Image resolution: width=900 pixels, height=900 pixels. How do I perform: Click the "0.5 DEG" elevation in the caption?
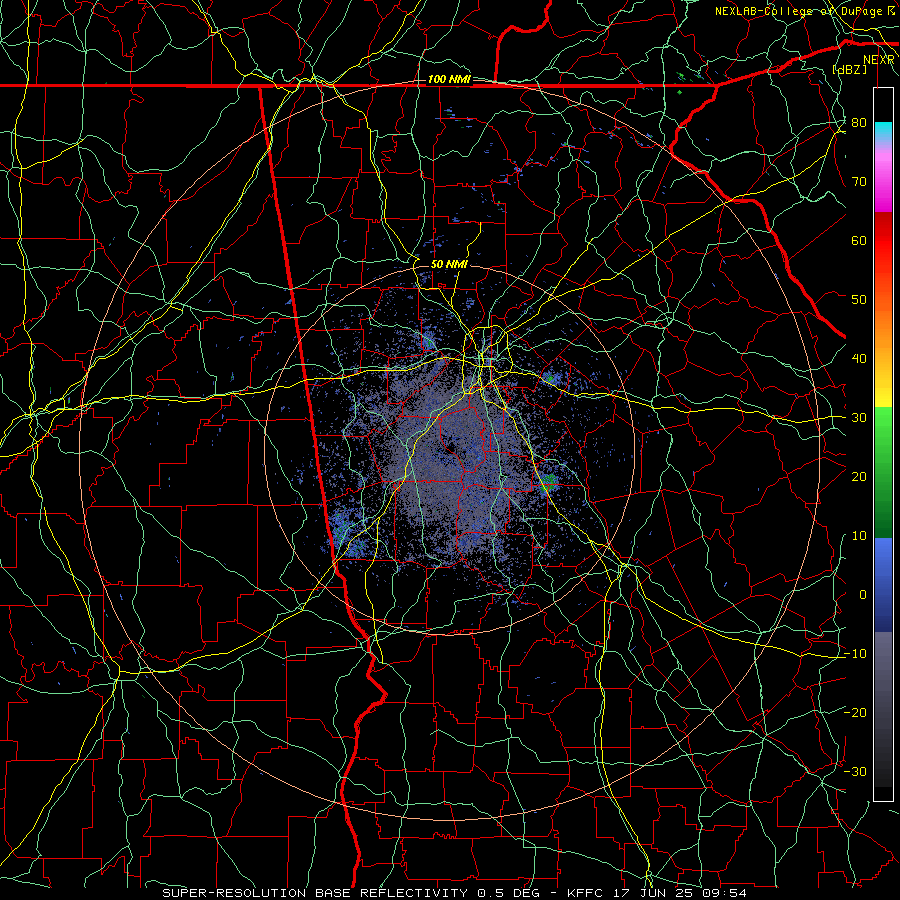(x=508, y=893)
